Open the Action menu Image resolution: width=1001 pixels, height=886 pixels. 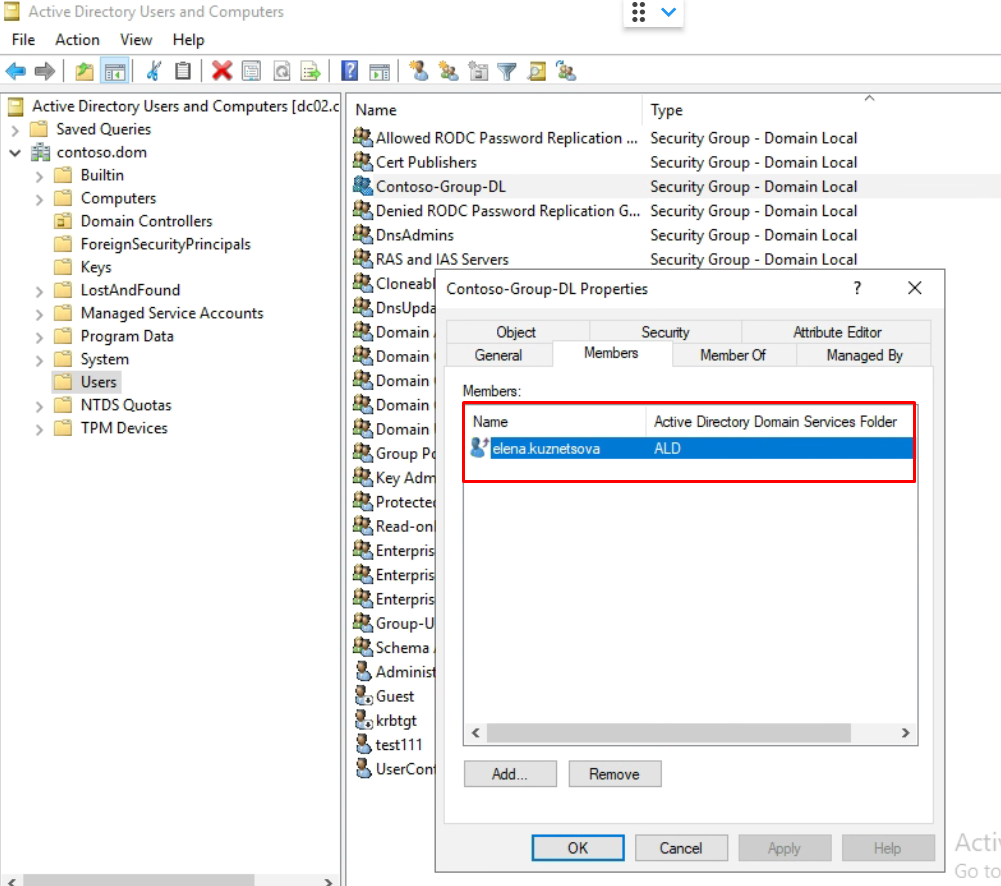[x=77, y=40]
